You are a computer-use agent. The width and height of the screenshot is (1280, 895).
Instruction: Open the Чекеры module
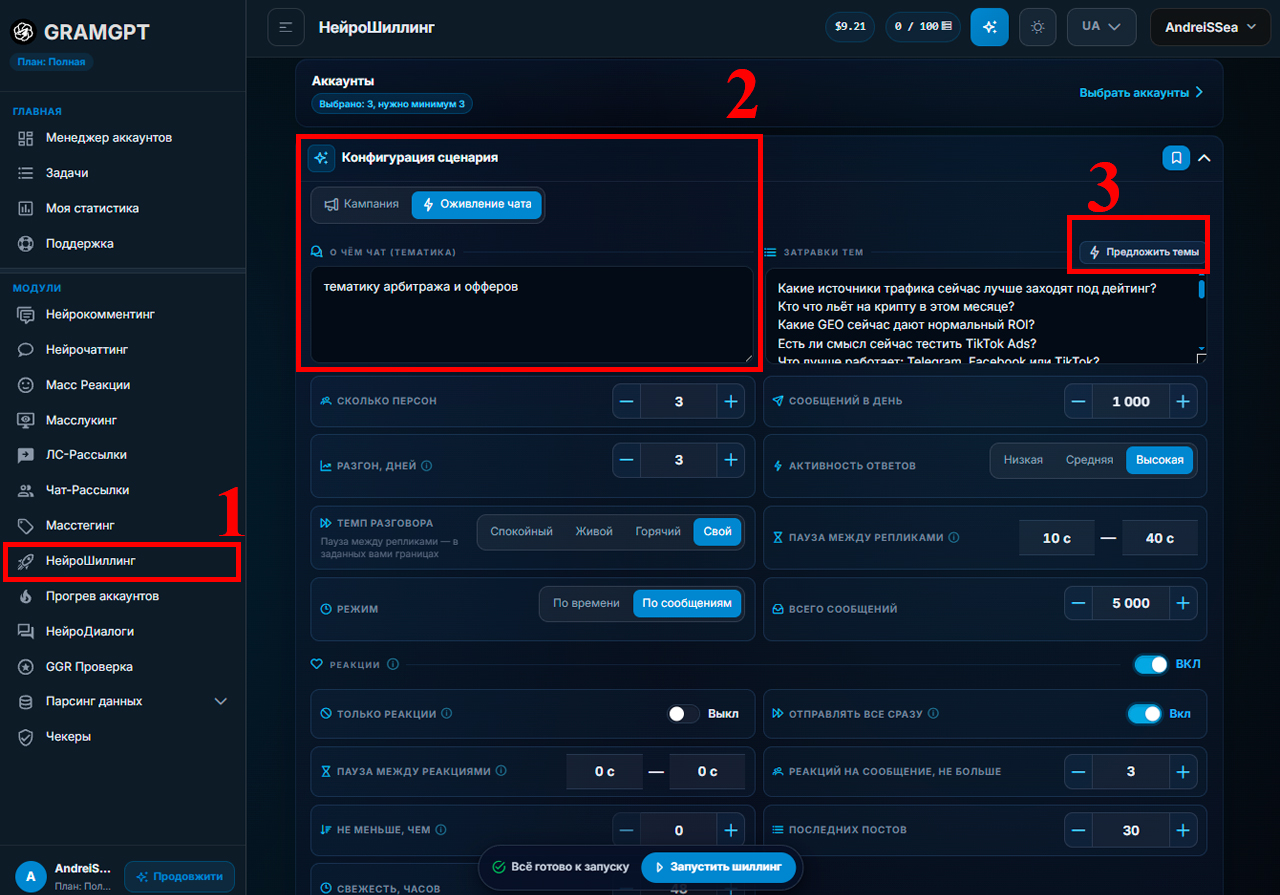click(122, 737)
